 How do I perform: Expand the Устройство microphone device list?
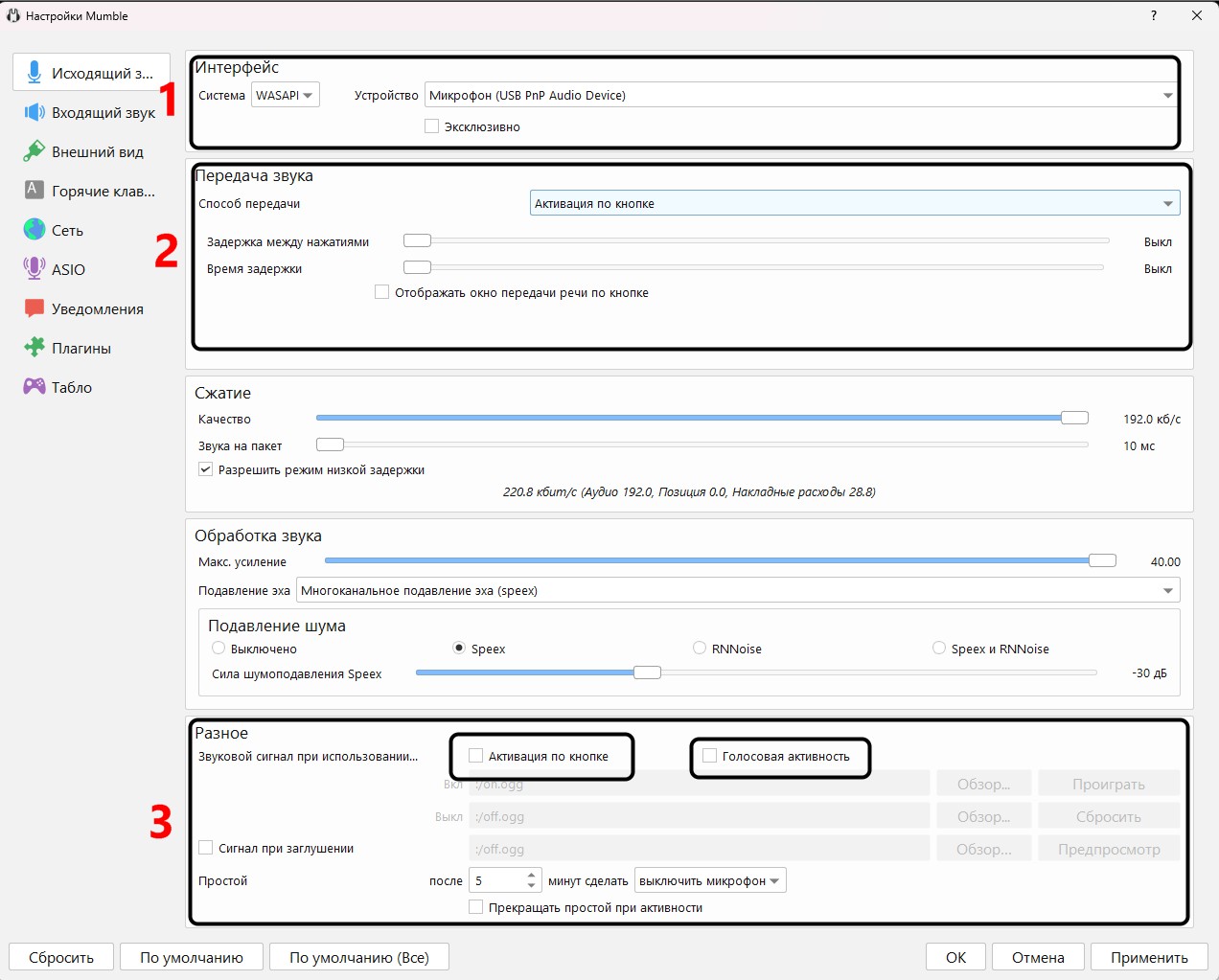coord(802,95)
